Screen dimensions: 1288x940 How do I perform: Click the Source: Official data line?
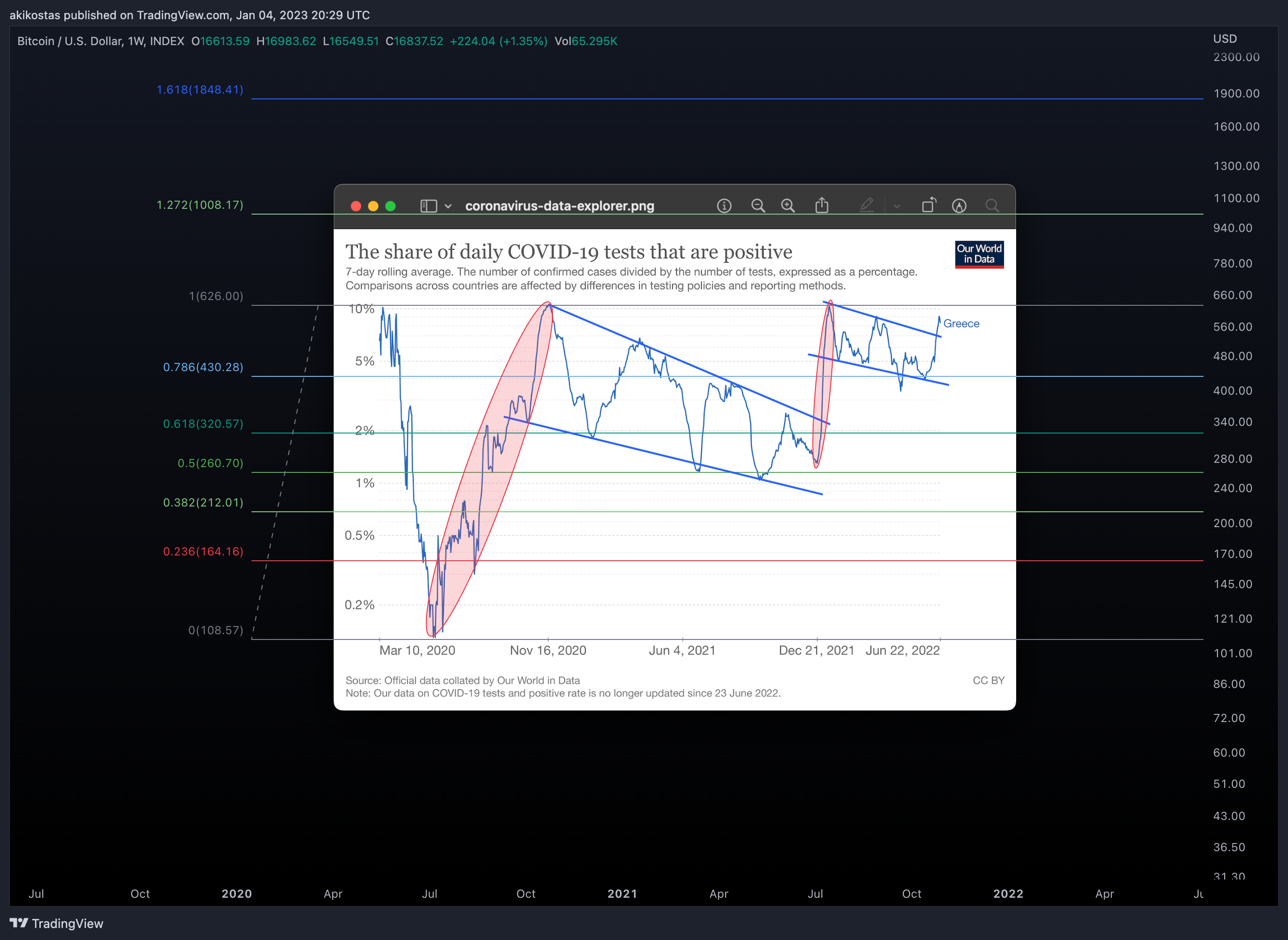pyautogui.click(x=463, y=680)
